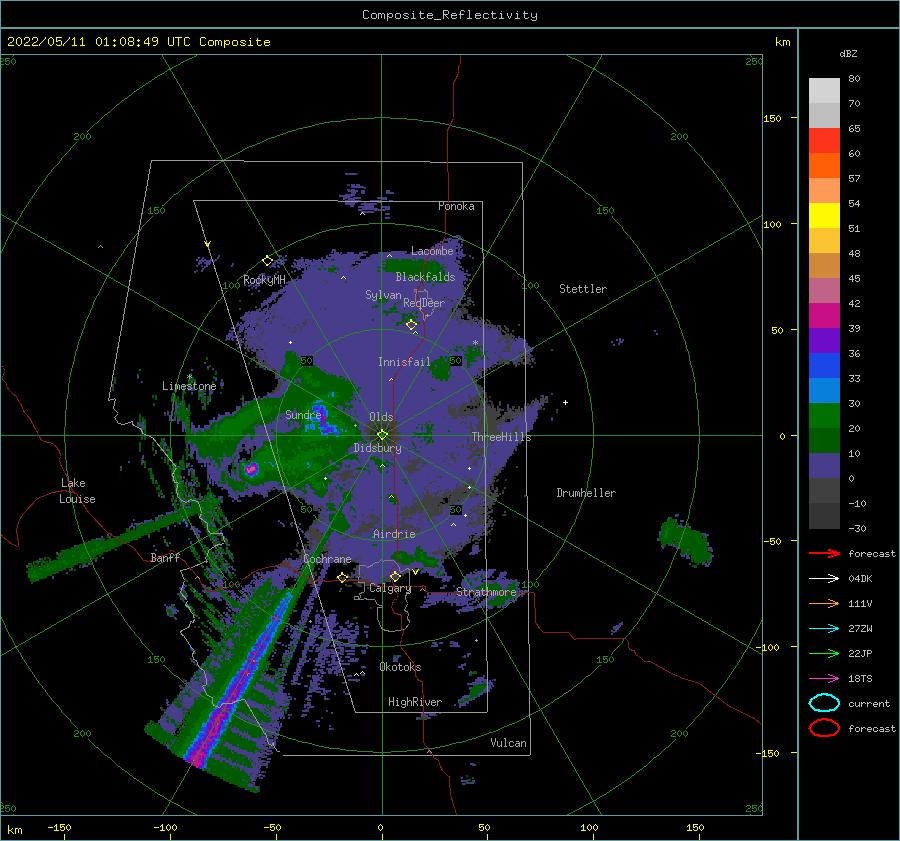Click the red 65–60 dBZ color band
The height and width of the screenshot is (841, 900).
(x=824, y=141)
